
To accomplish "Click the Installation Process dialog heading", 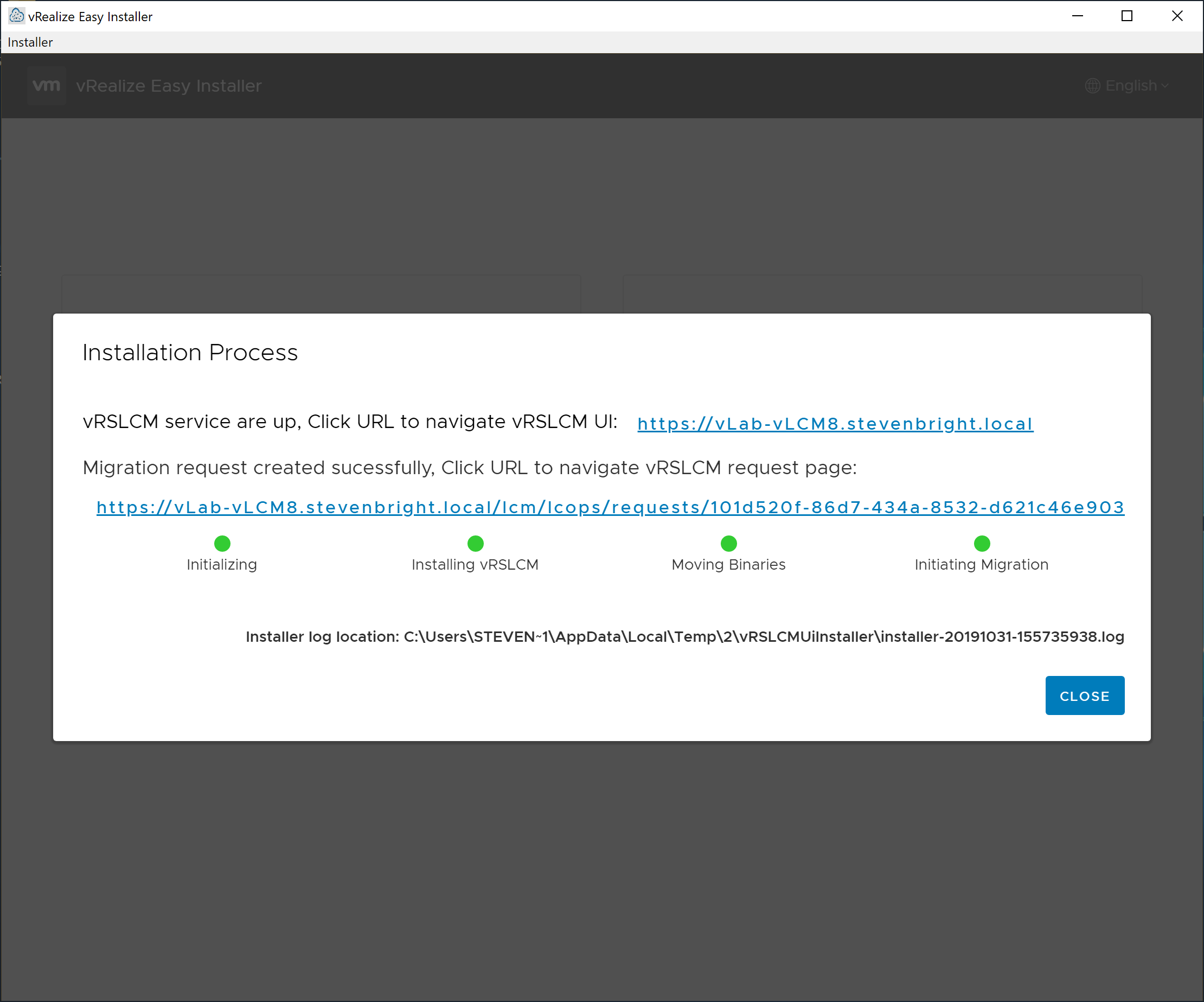I will (x=190, y=352).
